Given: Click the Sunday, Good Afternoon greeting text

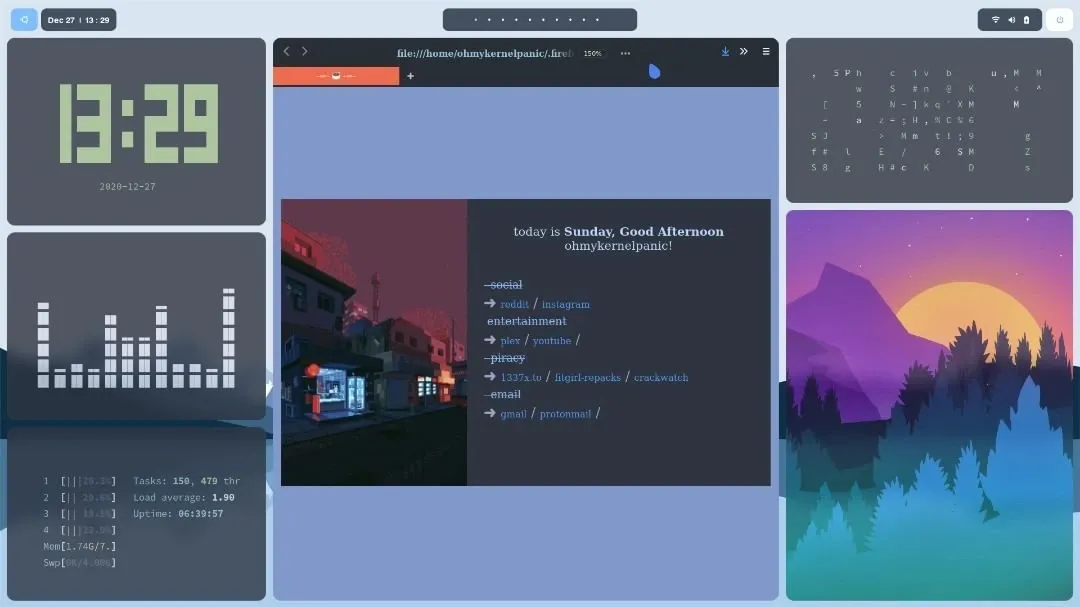Looking at the screenshot, I should (x=644, y=232).
